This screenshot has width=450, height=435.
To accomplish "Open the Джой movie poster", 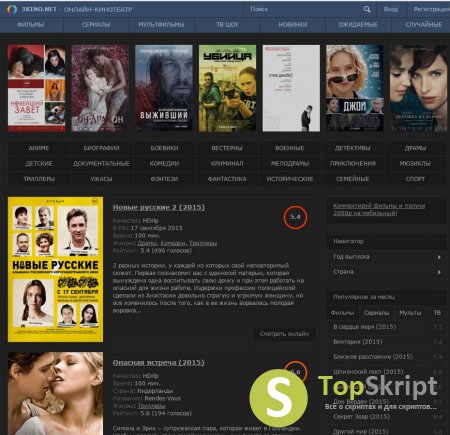I will point(355,88).
